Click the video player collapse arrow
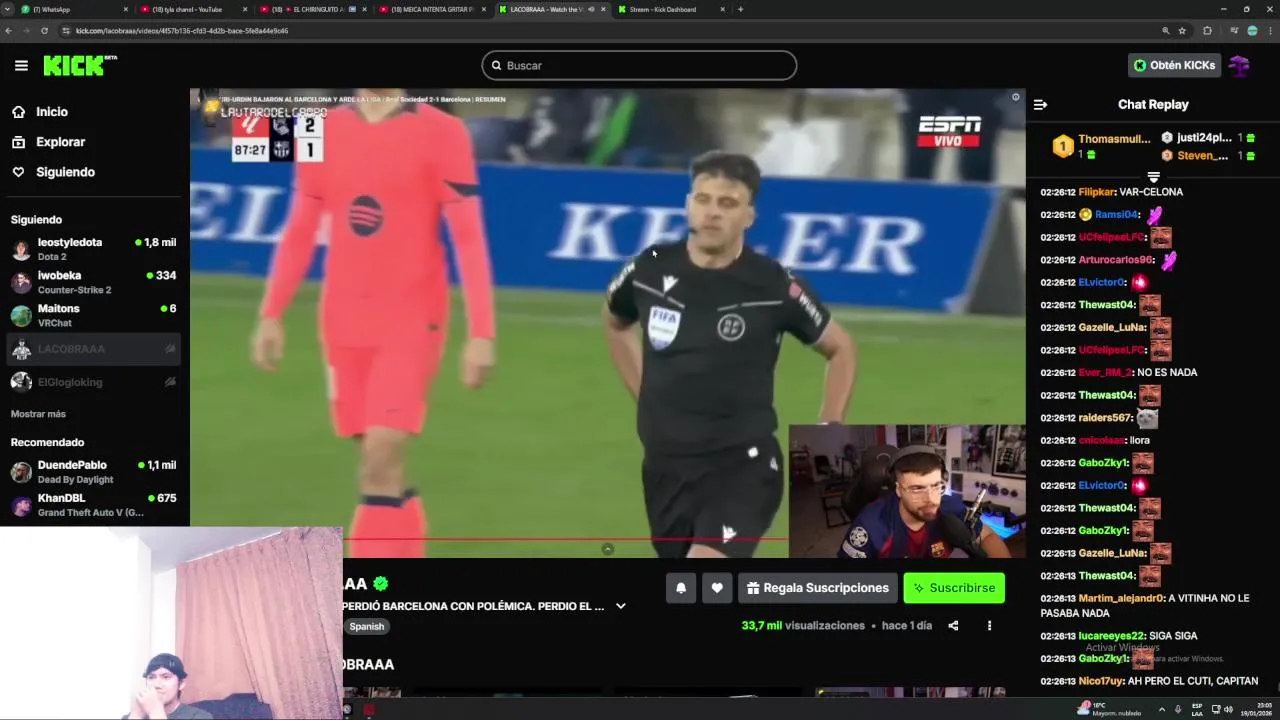The width and height of the screenshot is (1280, 720). pos(607,549)
